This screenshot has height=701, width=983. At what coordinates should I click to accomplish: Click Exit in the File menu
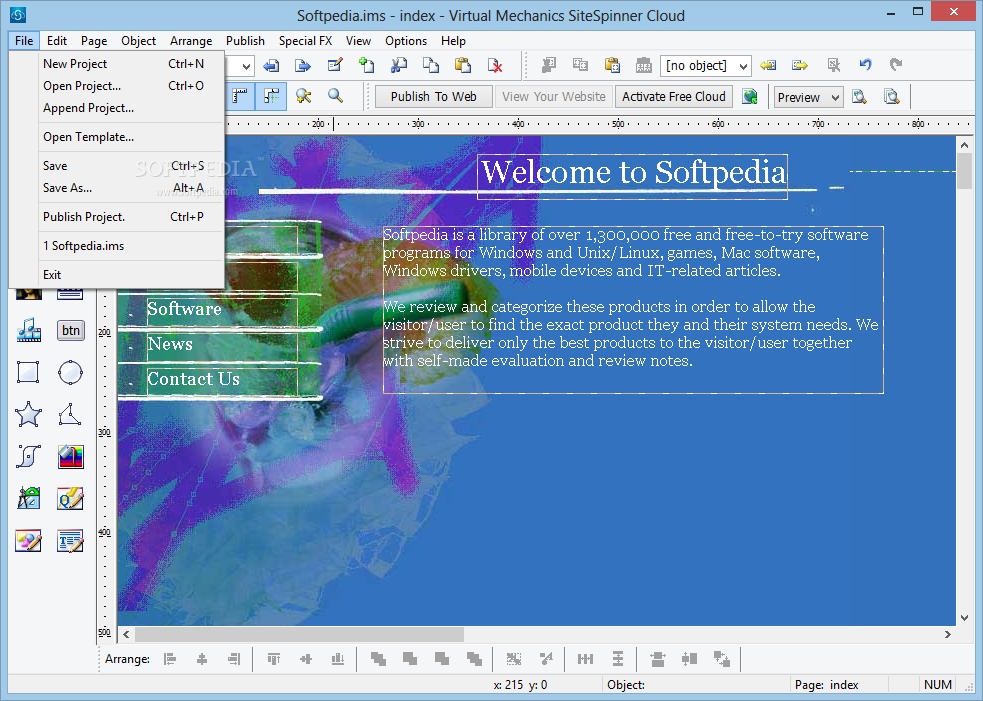tap(123, 275)
